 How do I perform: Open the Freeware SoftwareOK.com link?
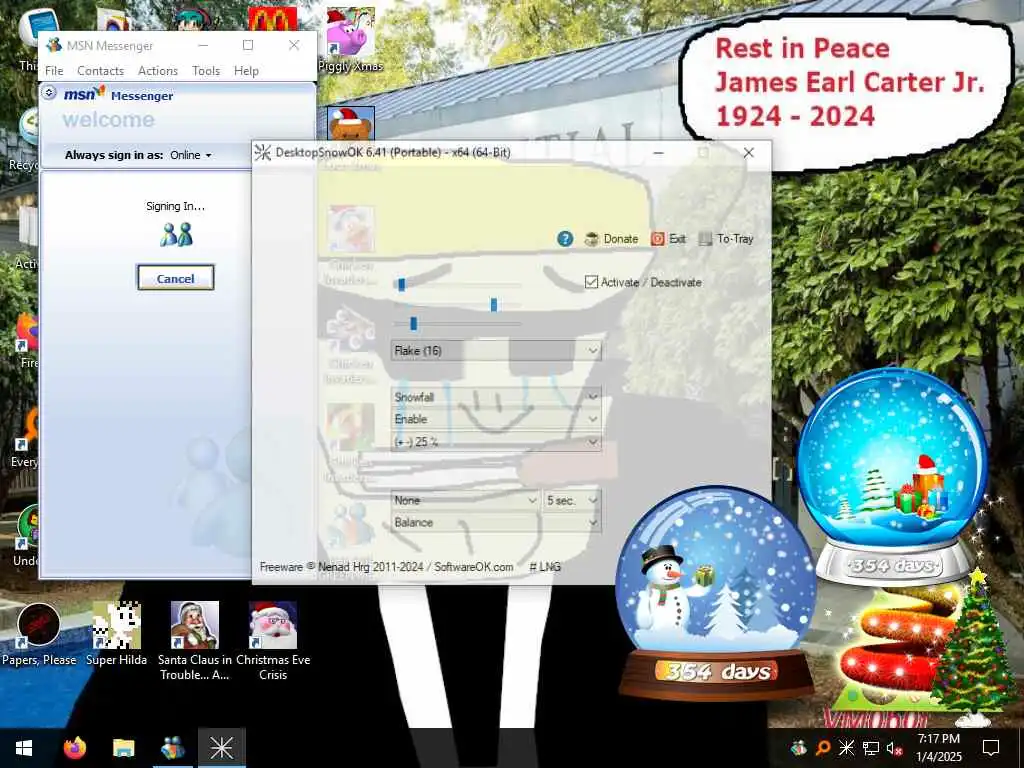pos(387,567)
